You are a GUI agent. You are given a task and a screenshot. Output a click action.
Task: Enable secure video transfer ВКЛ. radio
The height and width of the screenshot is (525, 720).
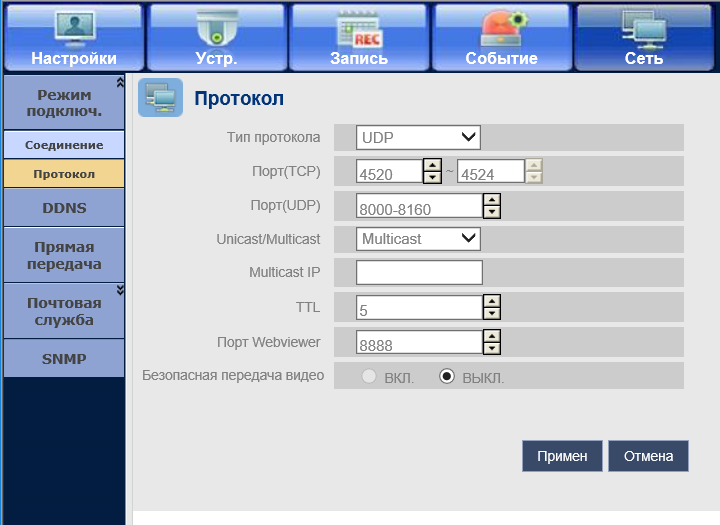point(370,377)
